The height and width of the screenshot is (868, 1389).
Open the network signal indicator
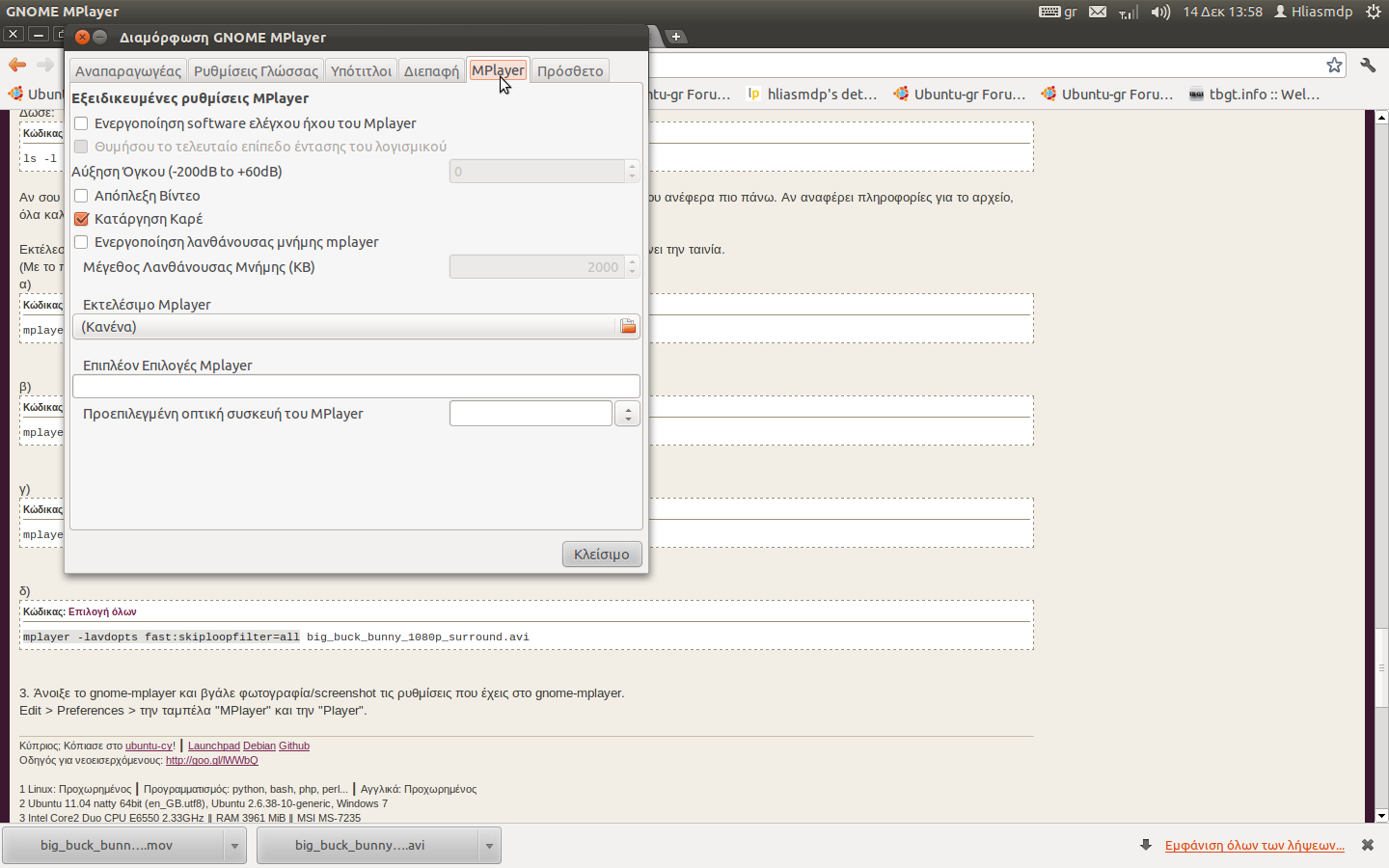point(1128,12)
